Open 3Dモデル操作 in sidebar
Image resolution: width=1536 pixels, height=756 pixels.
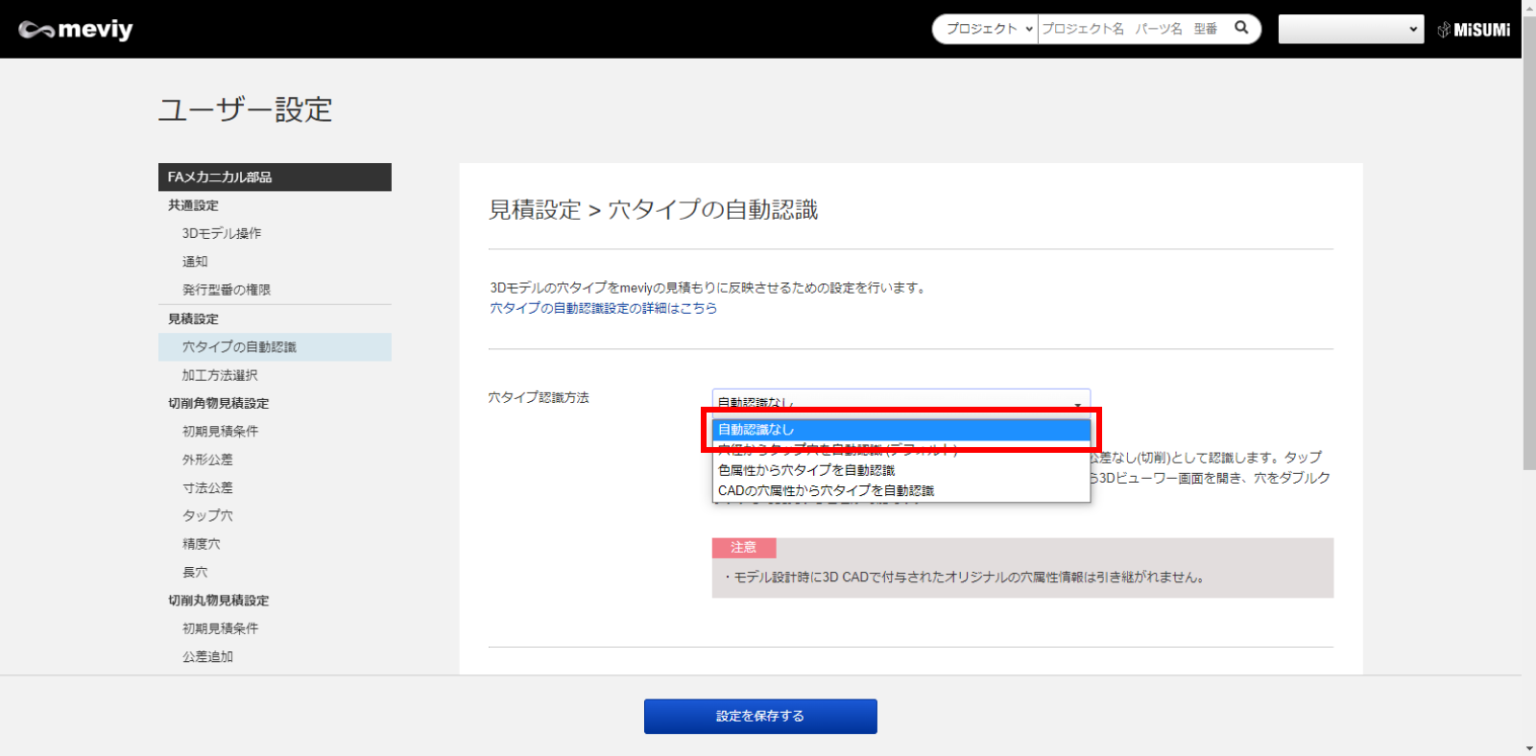[222, 233]
